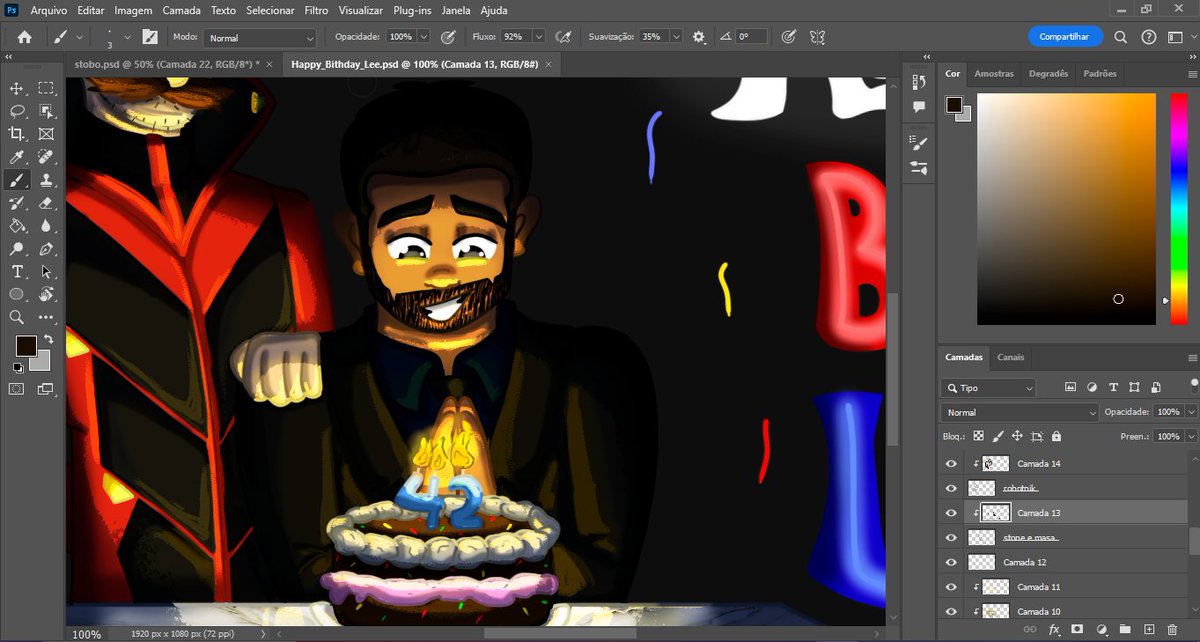Switch to the stobo.psd document tab
Image resolution: width=1200 pixels, height=642 pixels.
point(166,64)
